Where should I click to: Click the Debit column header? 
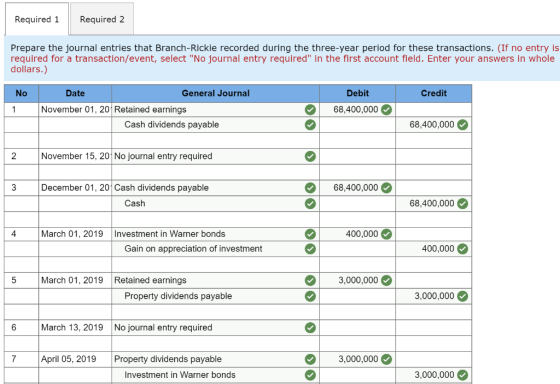[x=358, y=94]
